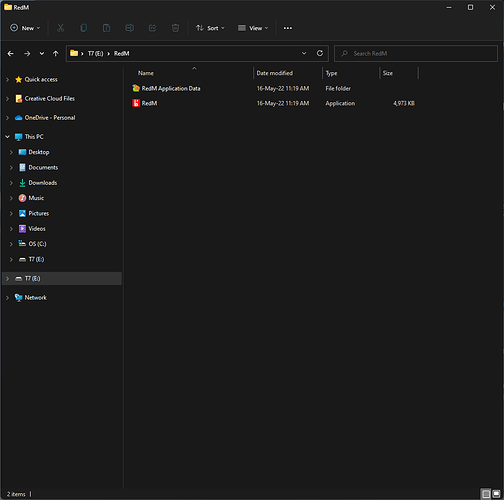Expand the Downloads node
The height and width of the screenshot is (500, 504).
pyautogui.click(x=11, y=183)
